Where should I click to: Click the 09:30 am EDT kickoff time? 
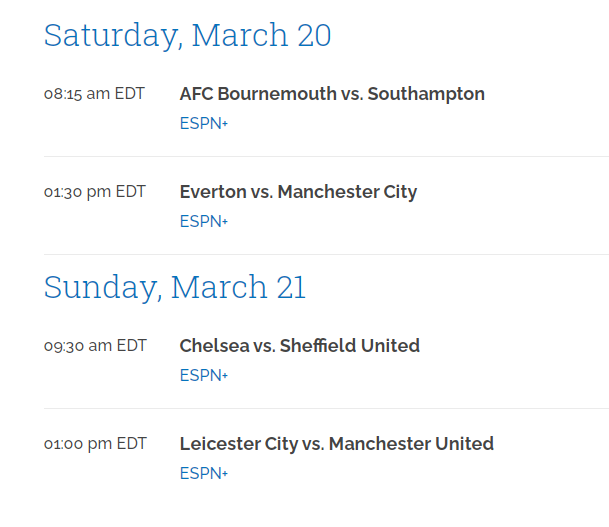point(95,346)
